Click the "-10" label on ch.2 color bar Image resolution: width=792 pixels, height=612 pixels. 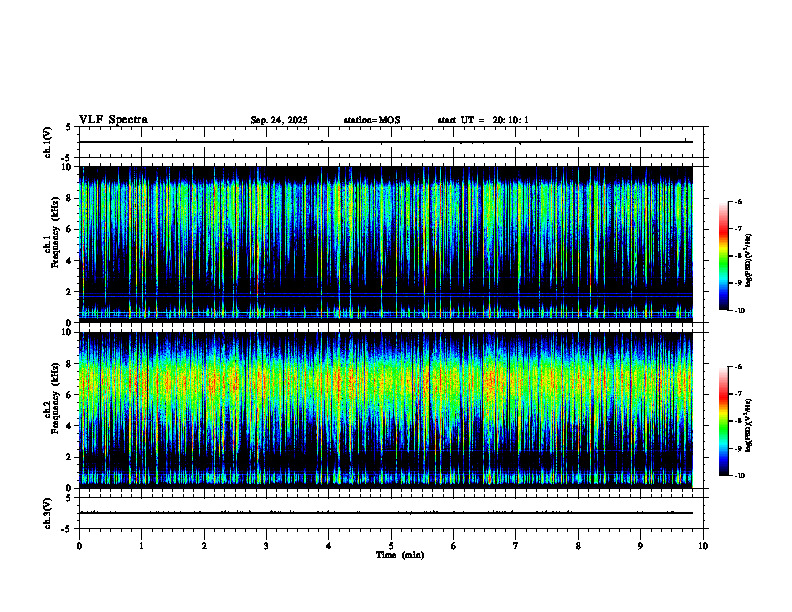click(739, 476)
